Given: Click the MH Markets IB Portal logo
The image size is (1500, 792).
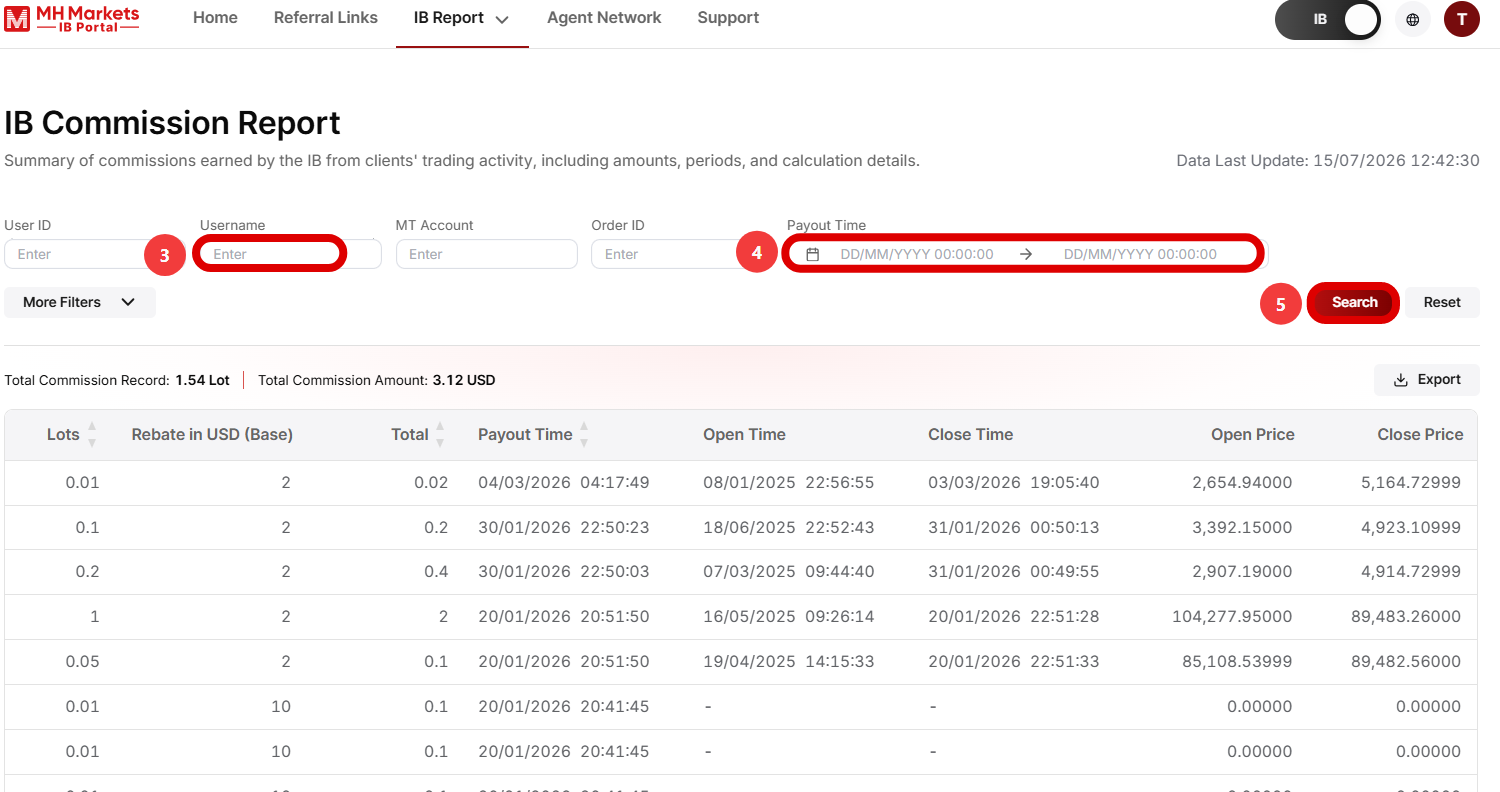Looking at the screenshot, I should point(72,17).
